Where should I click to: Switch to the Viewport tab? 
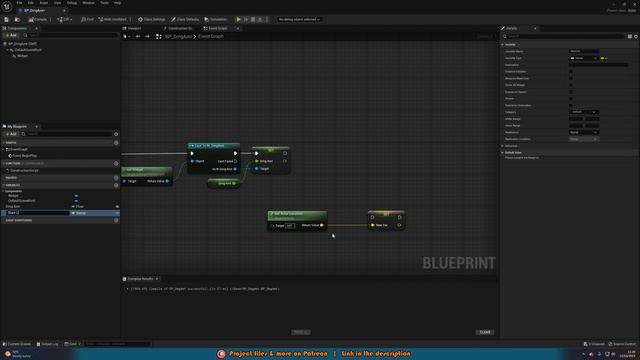pos(132,28)
